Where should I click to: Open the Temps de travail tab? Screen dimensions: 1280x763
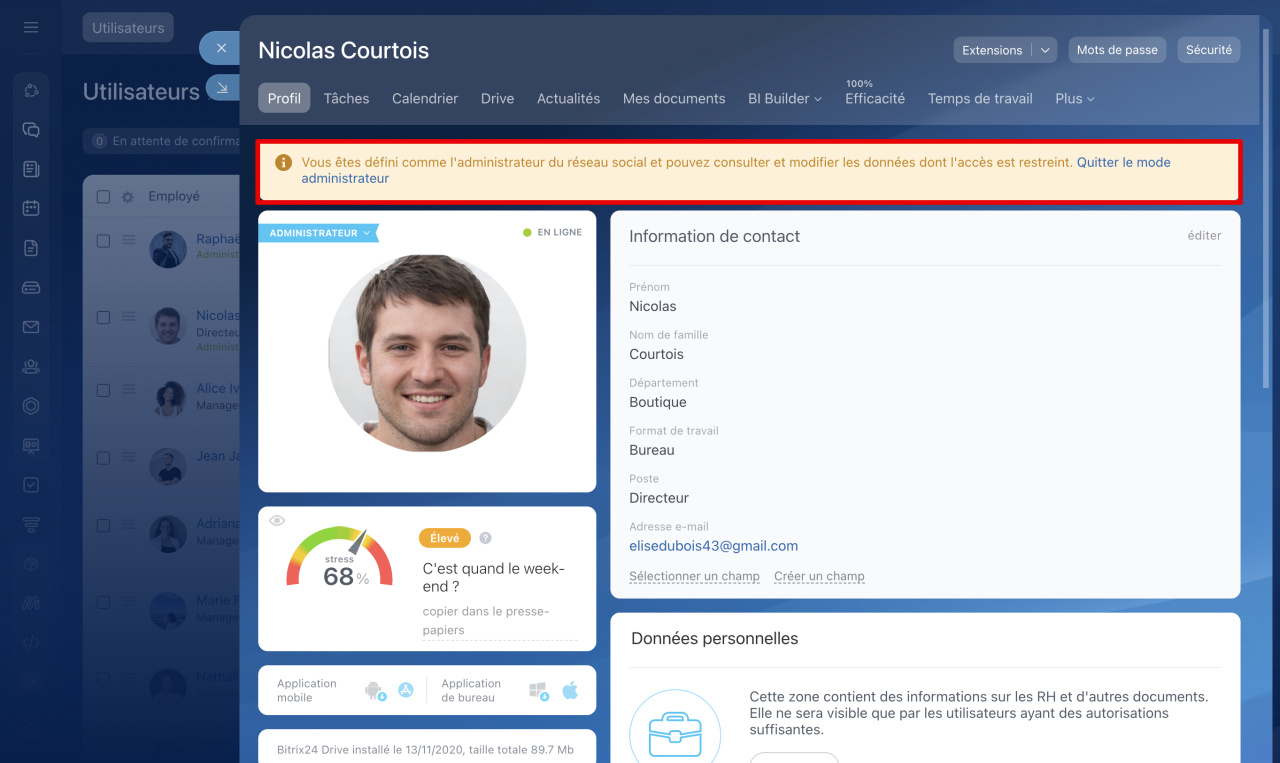point(979,98)
